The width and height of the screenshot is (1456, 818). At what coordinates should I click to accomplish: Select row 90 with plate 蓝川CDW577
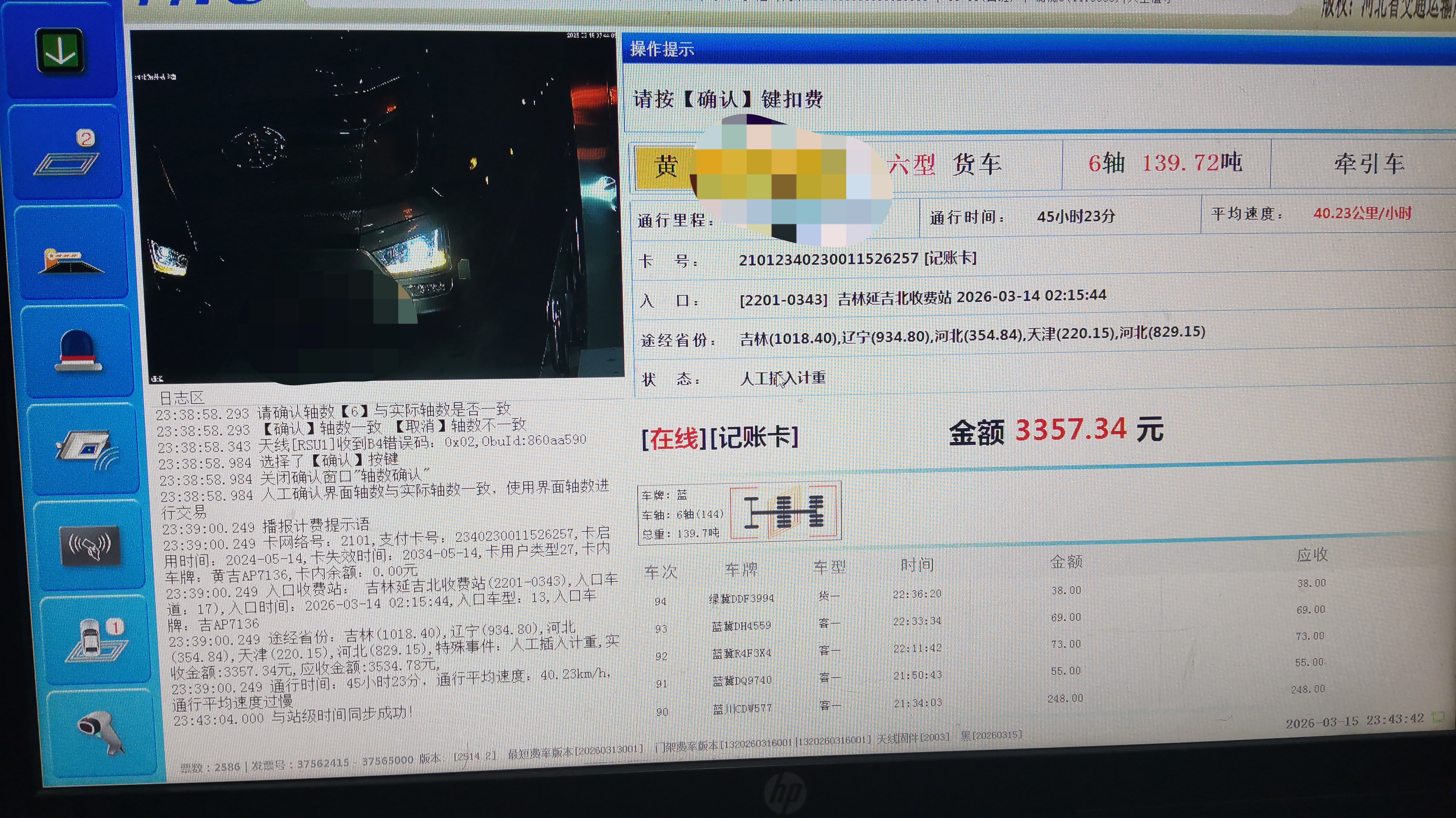pos(742,709)
